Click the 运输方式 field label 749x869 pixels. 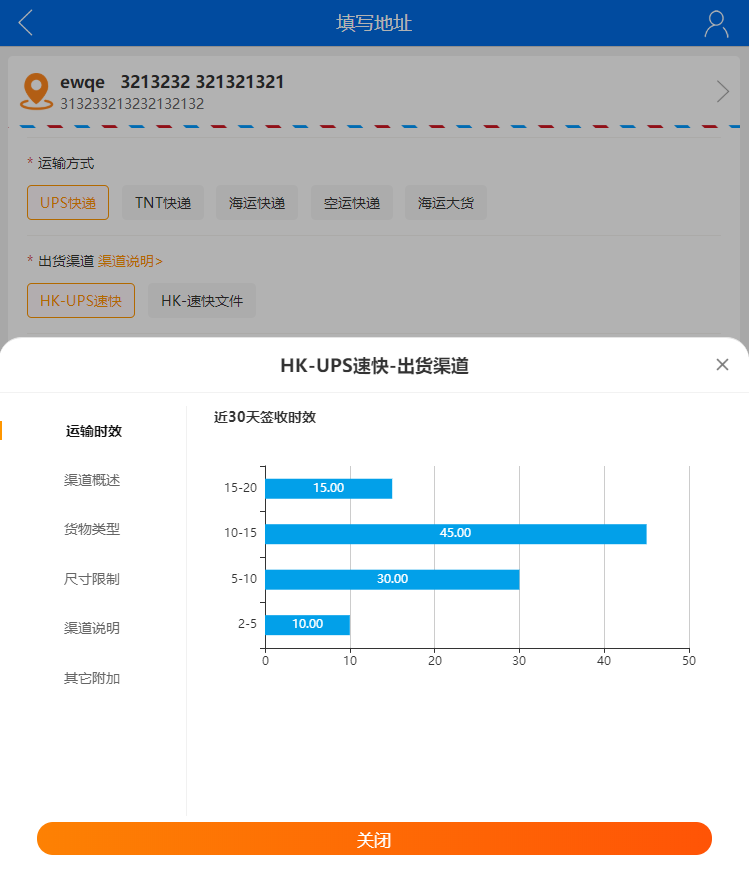point(66,163)
